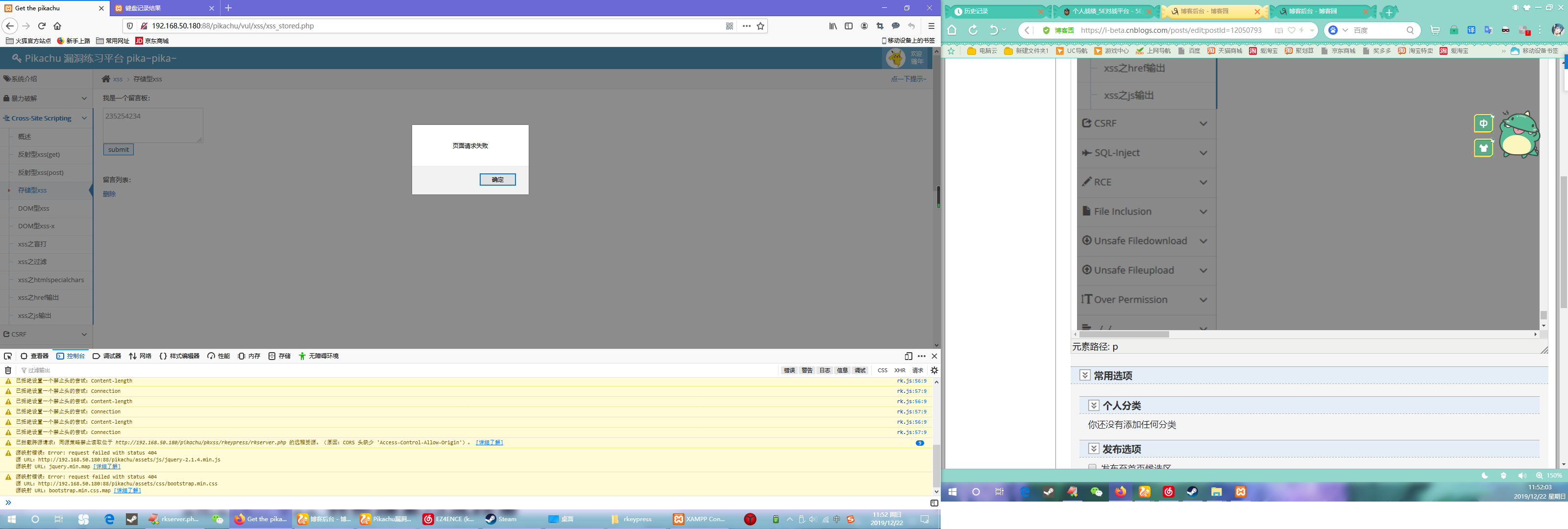Click the message board text area
This screenshot has height=529, width=1568.
(x=152, y=125)
